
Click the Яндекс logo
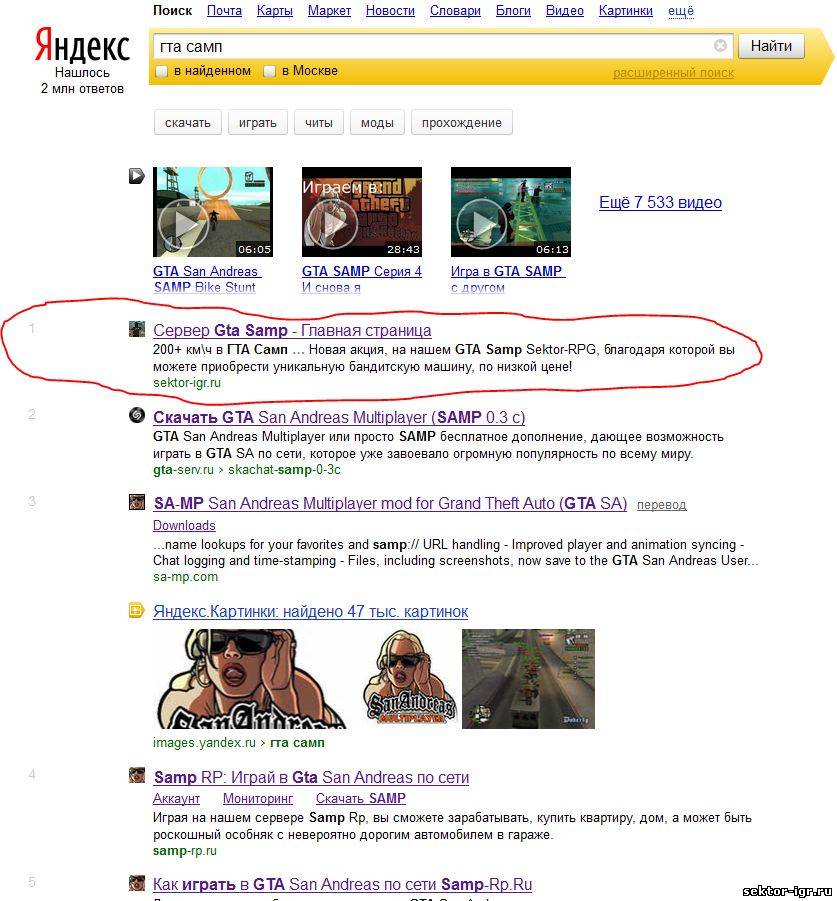click(x=82, y=45)
